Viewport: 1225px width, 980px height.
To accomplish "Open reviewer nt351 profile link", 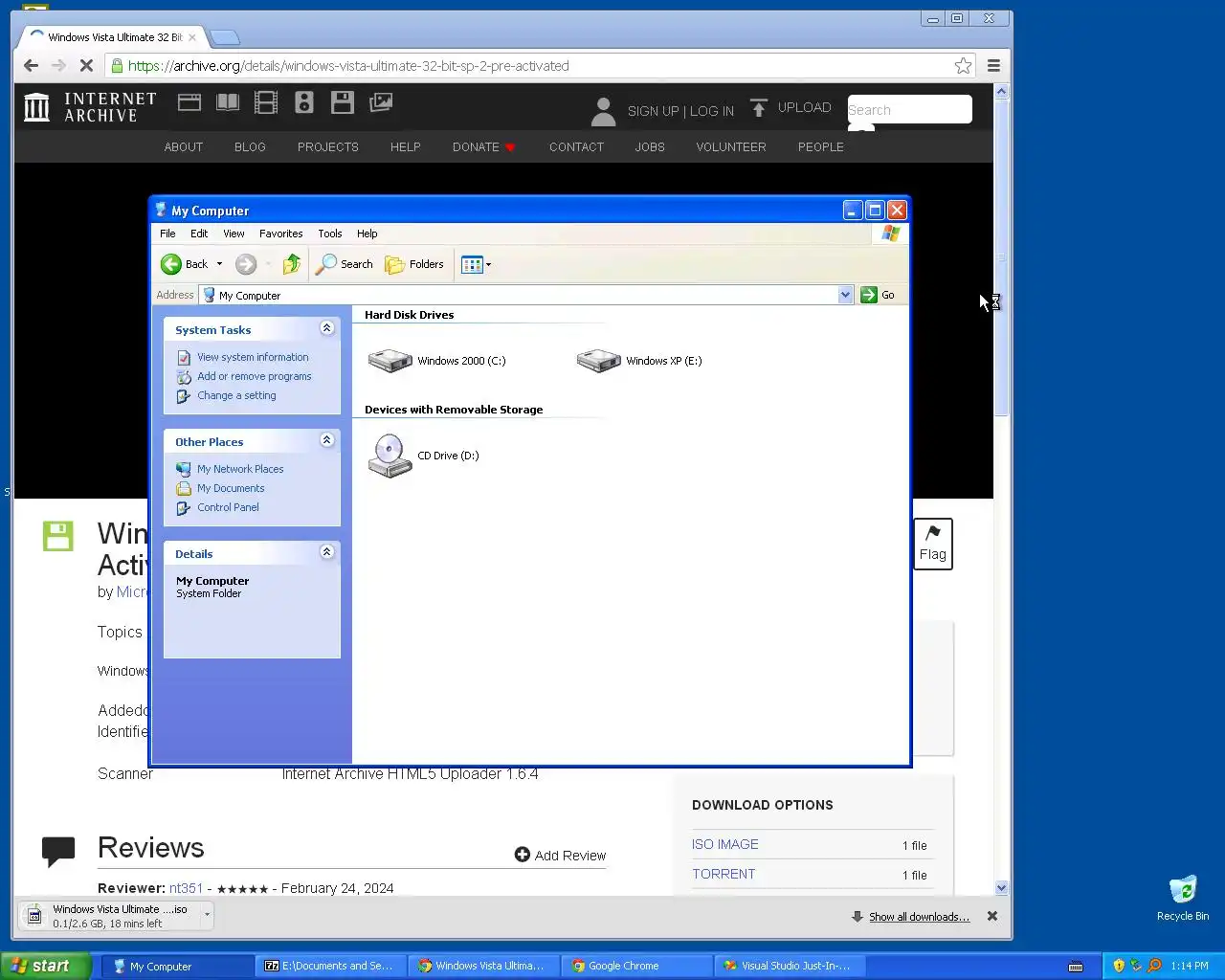I will click(x=186, y=888).
